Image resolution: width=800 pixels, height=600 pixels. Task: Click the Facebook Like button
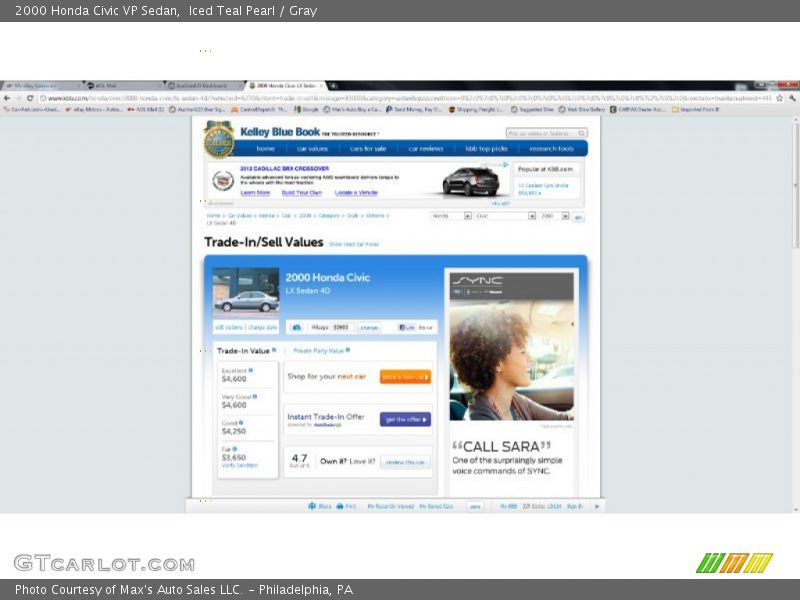pos(407,327)
